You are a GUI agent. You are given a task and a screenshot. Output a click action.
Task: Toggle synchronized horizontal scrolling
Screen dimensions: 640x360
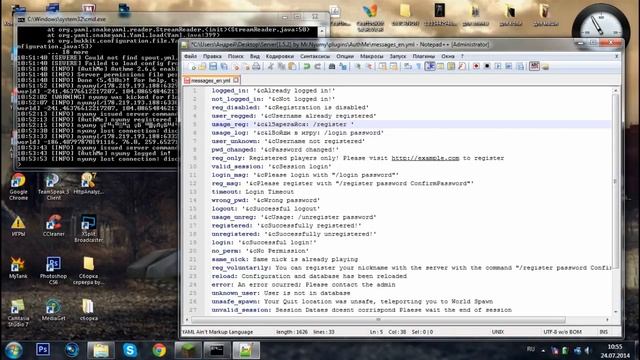[393, 66]
